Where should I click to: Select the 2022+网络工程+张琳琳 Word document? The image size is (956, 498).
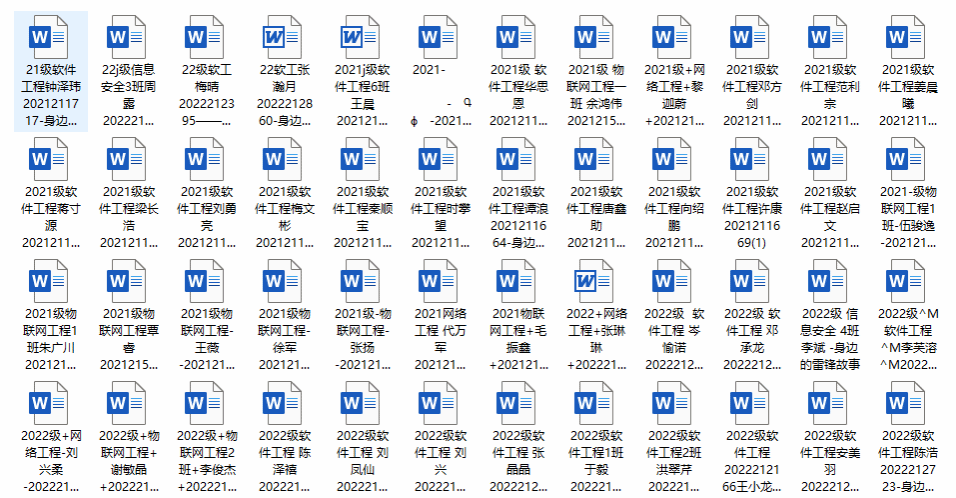coord(598,282)
